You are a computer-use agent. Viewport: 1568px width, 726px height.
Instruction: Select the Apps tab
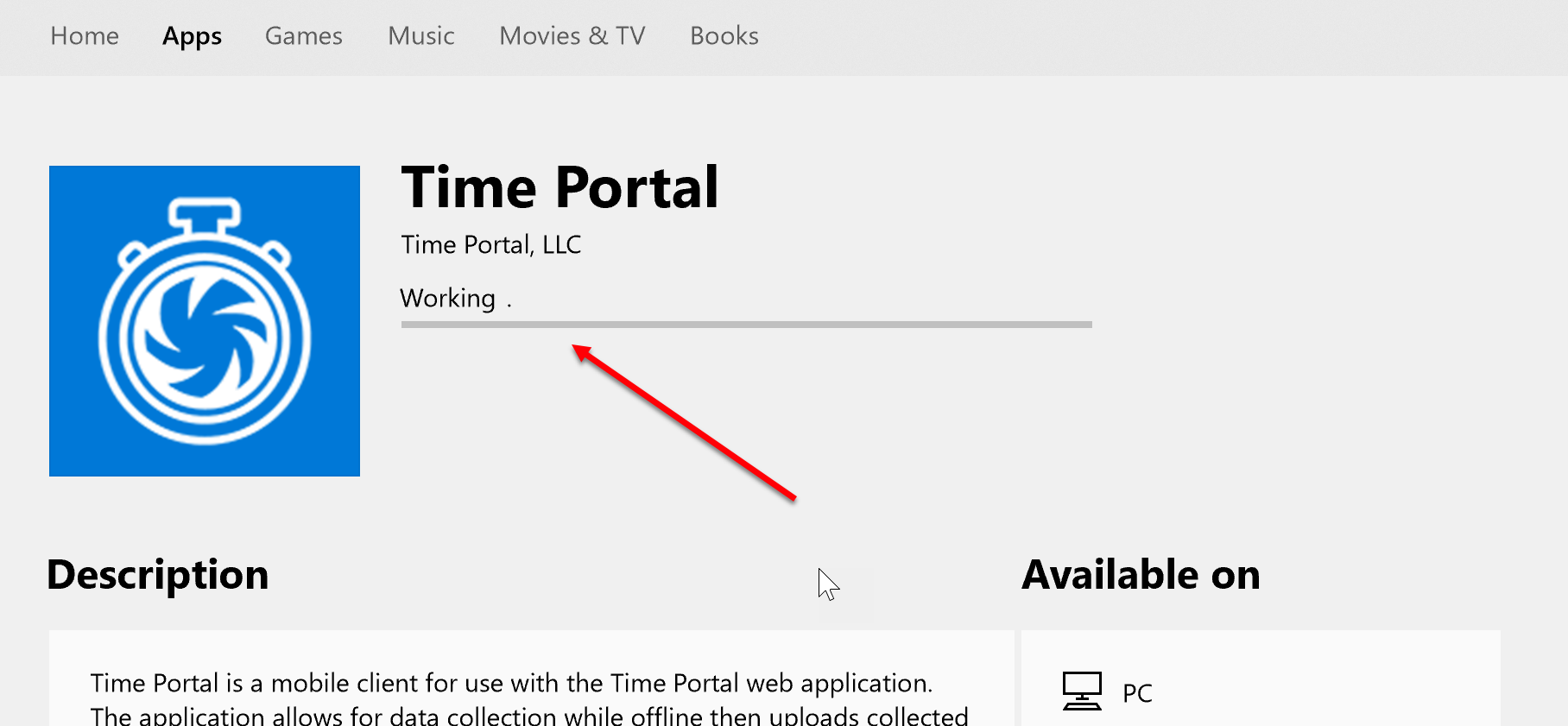click(192, 36)
